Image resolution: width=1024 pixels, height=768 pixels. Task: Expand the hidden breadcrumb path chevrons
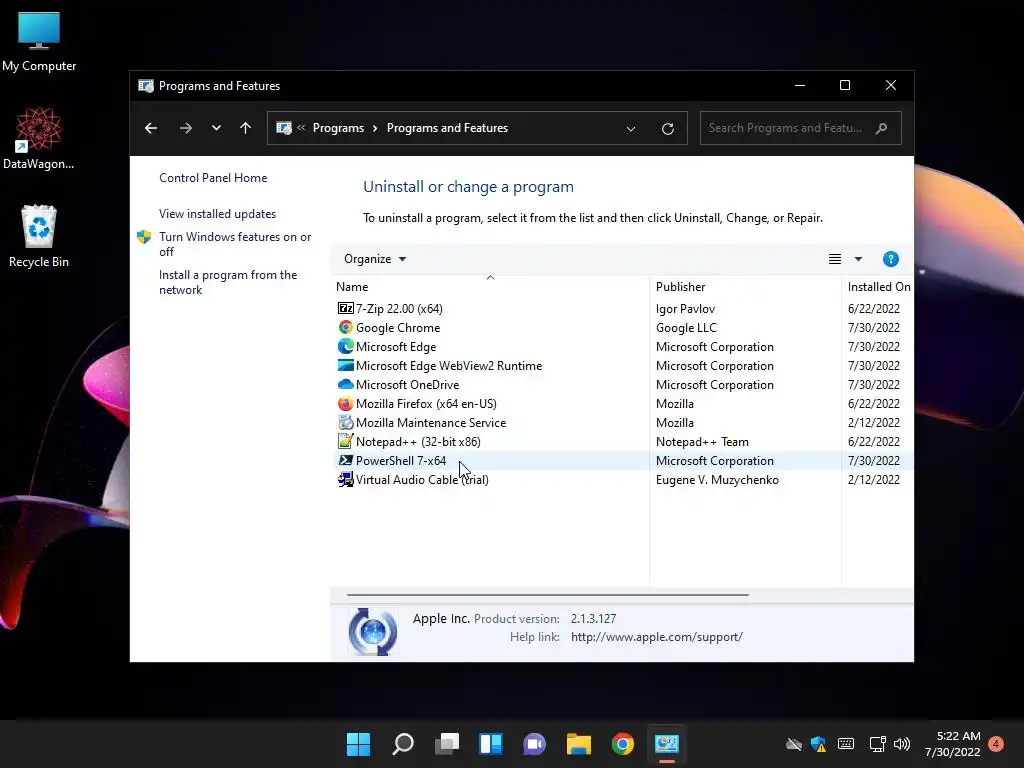(301, 128)
